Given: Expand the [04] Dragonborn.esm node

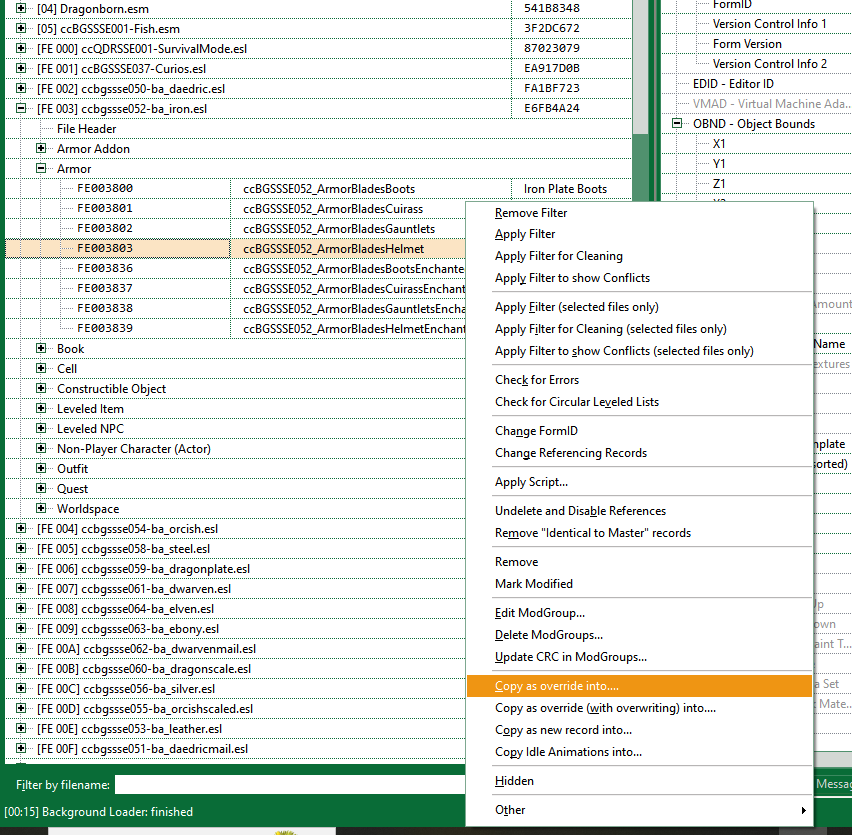Looking at the screenshot, I should click(x=21, y=8).
